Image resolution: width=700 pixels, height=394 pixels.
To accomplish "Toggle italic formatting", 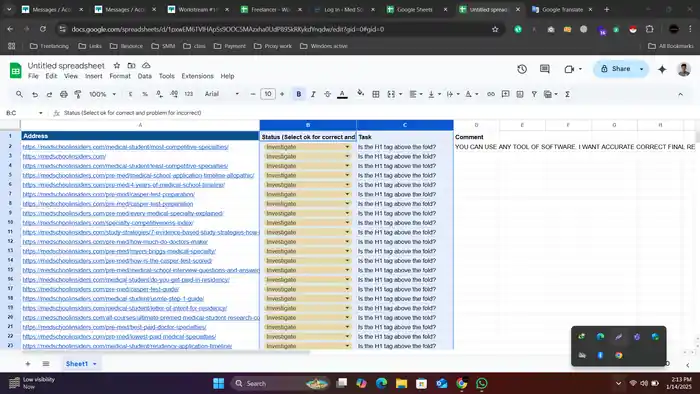I will (313, 94).
